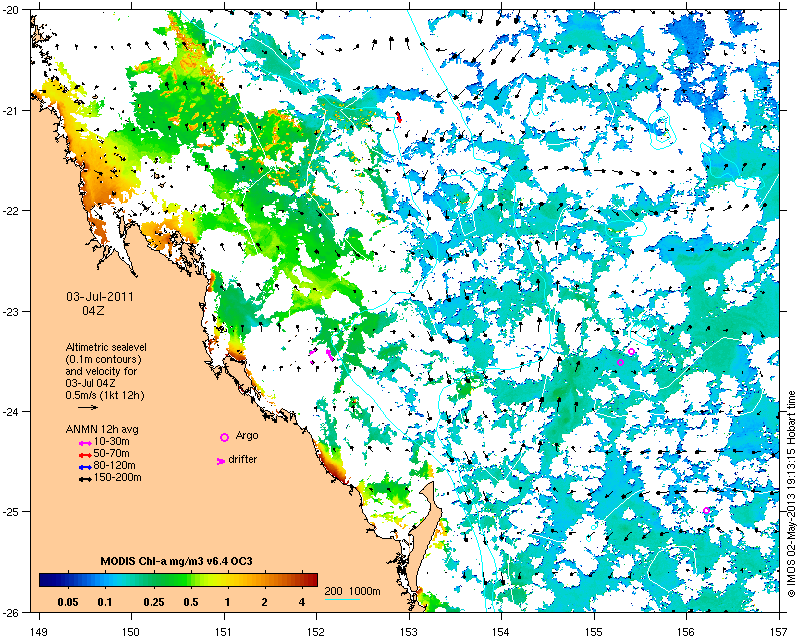Click the '149' longitude axis label
Screen dimensions: 800x640
pos(39,632)
